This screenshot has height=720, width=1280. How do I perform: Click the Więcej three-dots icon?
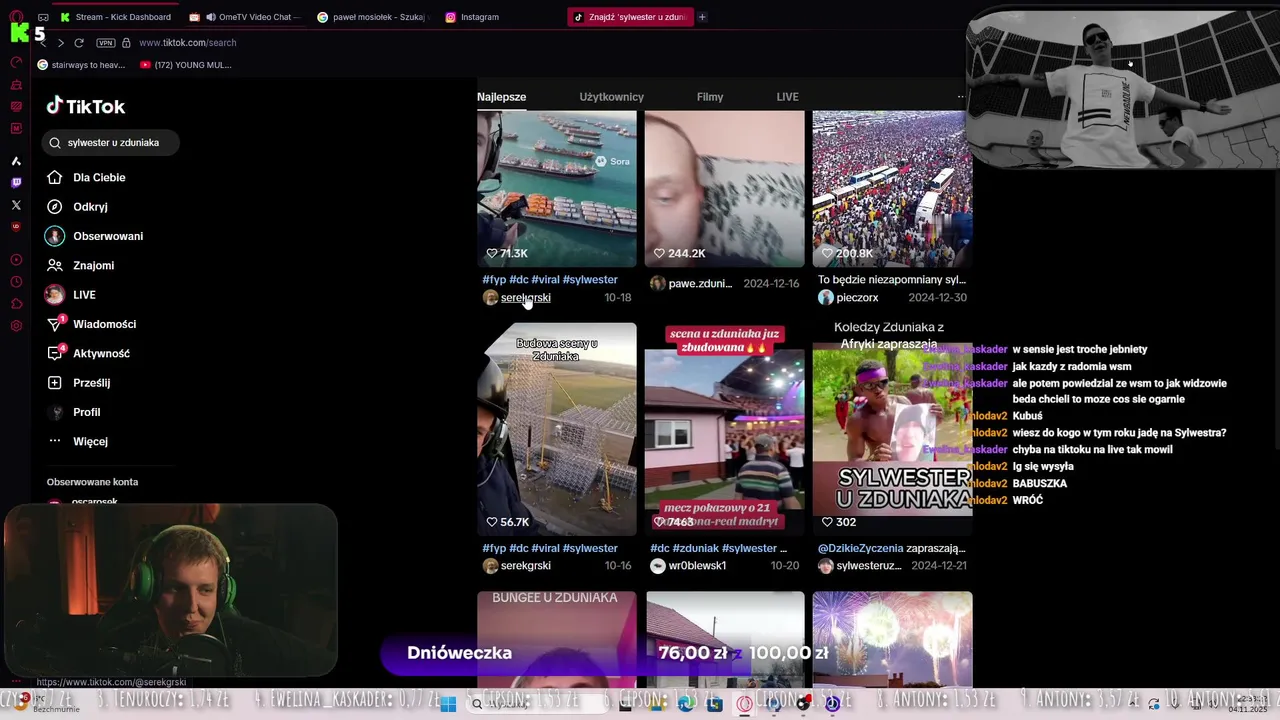[x=55, y=441]
